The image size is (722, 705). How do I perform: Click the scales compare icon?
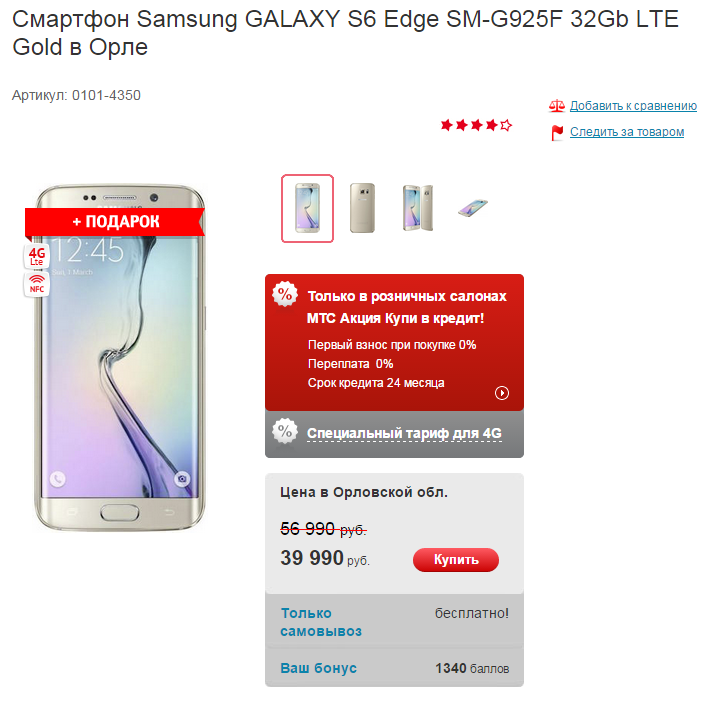(x=556, y=106)
